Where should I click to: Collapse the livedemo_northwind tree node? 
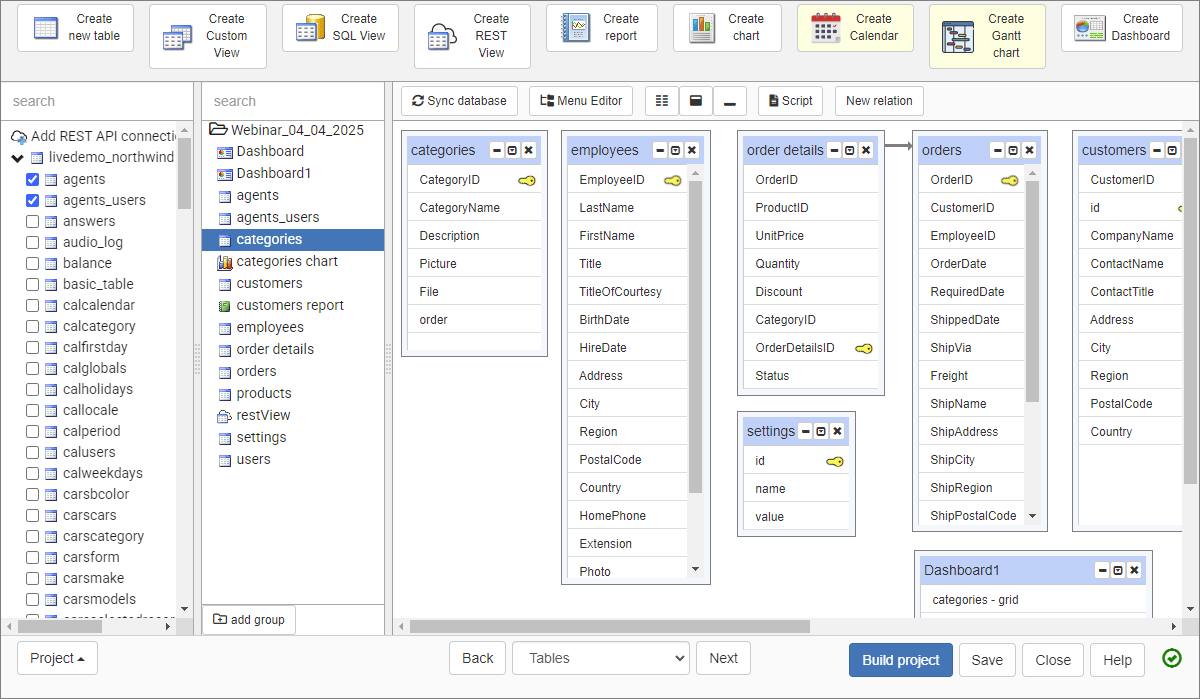[16, 157]
